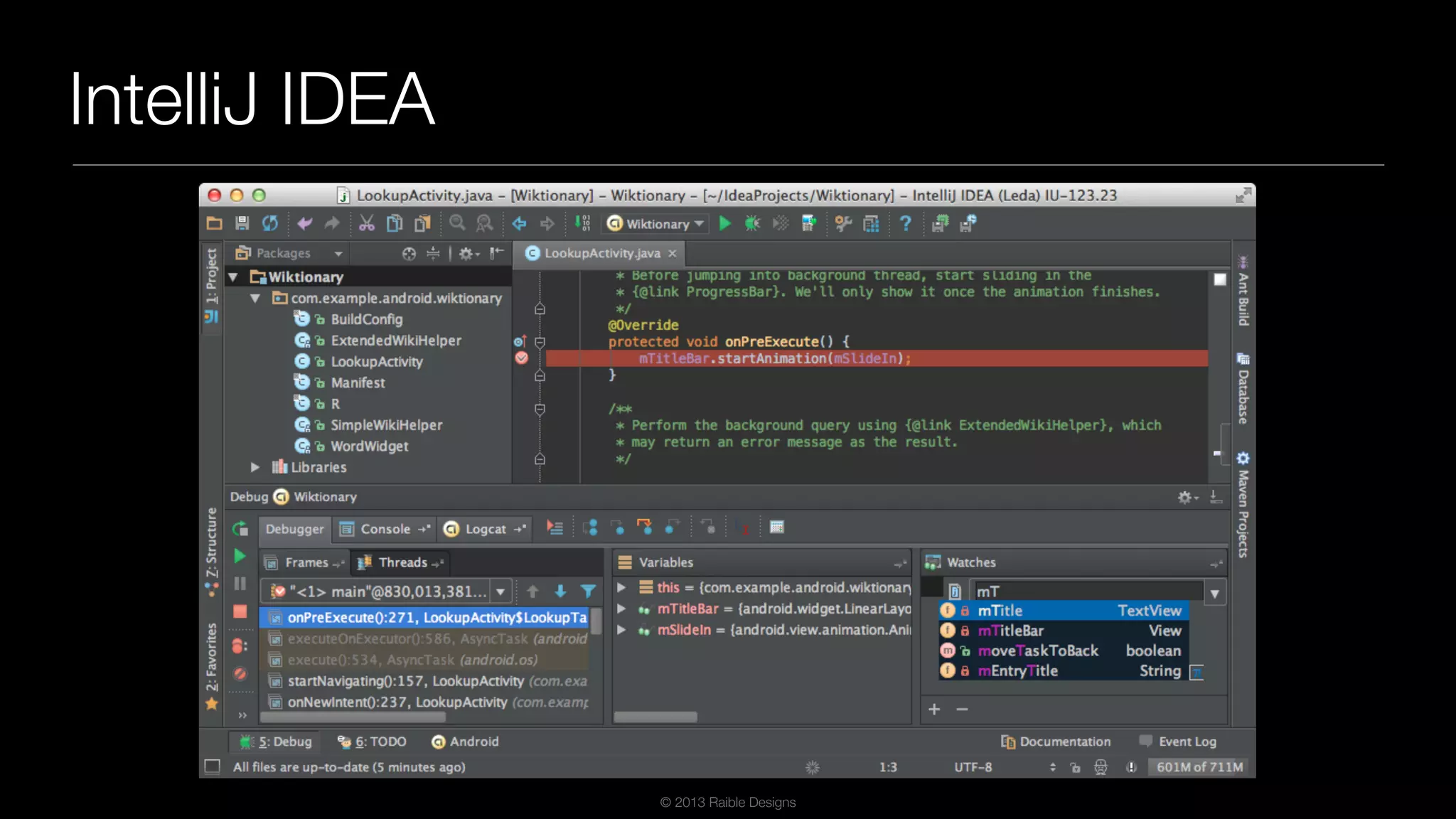Click the Force Step Into icon
This screenshot has width=1456, height=819.
click(644, 528)
